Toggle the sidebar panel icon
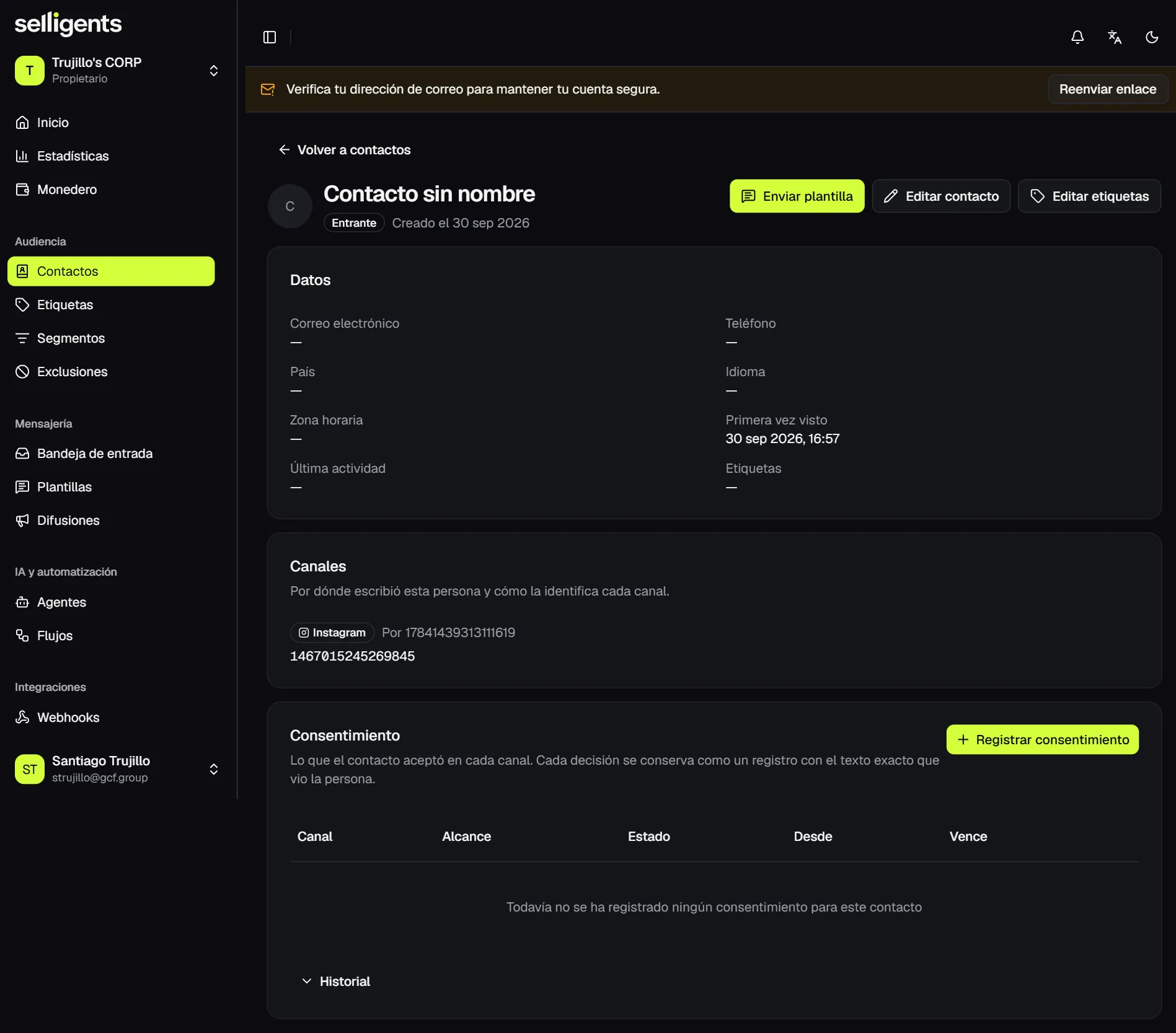 tap(270, 37)
